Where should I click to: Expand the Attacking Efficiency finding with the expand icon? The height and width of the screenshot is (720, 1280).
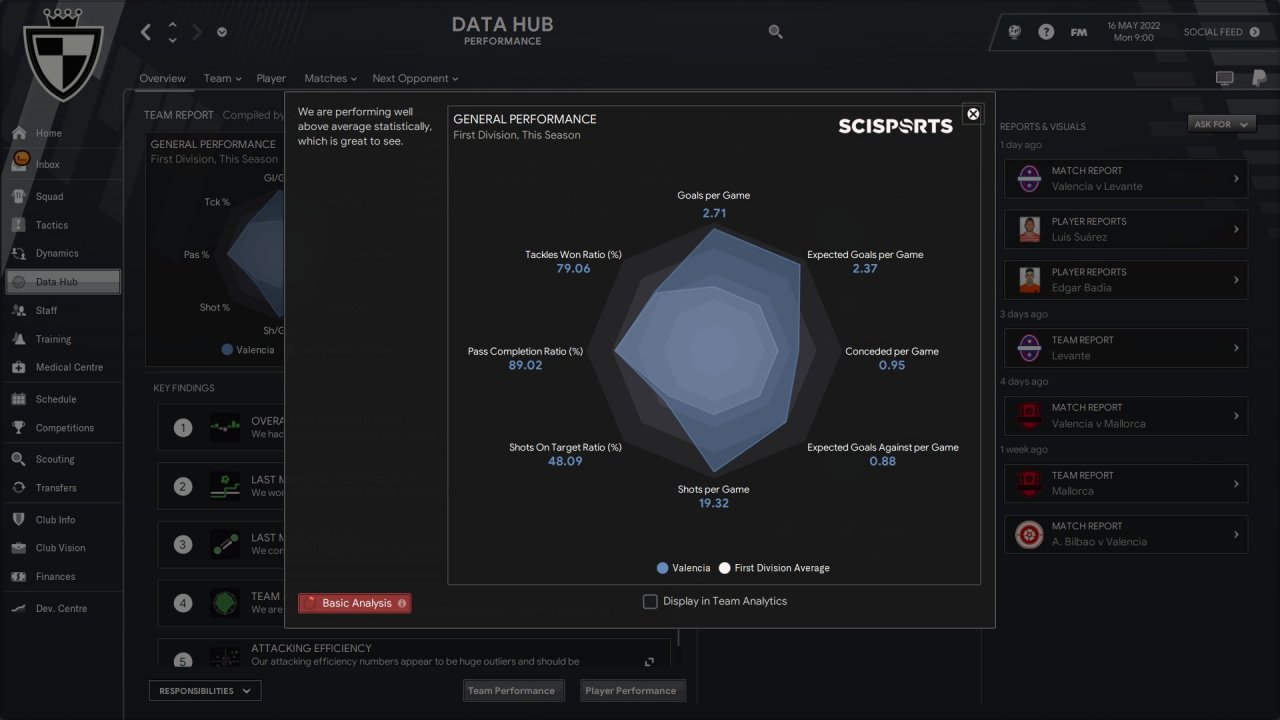(x=649, y=661)
